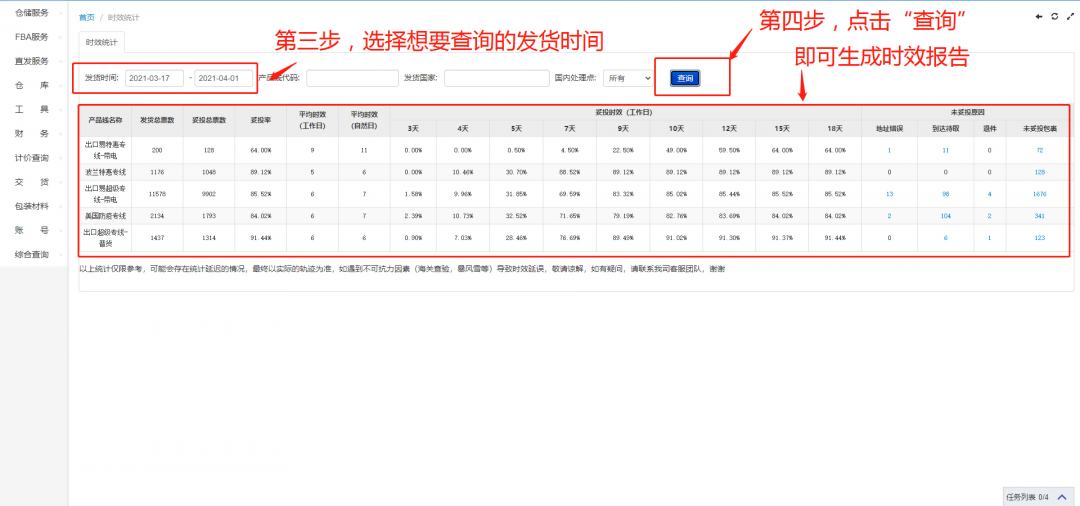The image size is (1080, 506).
Task: Click the fullscreen expand icon at top right
Action: tap(1070, 17)
